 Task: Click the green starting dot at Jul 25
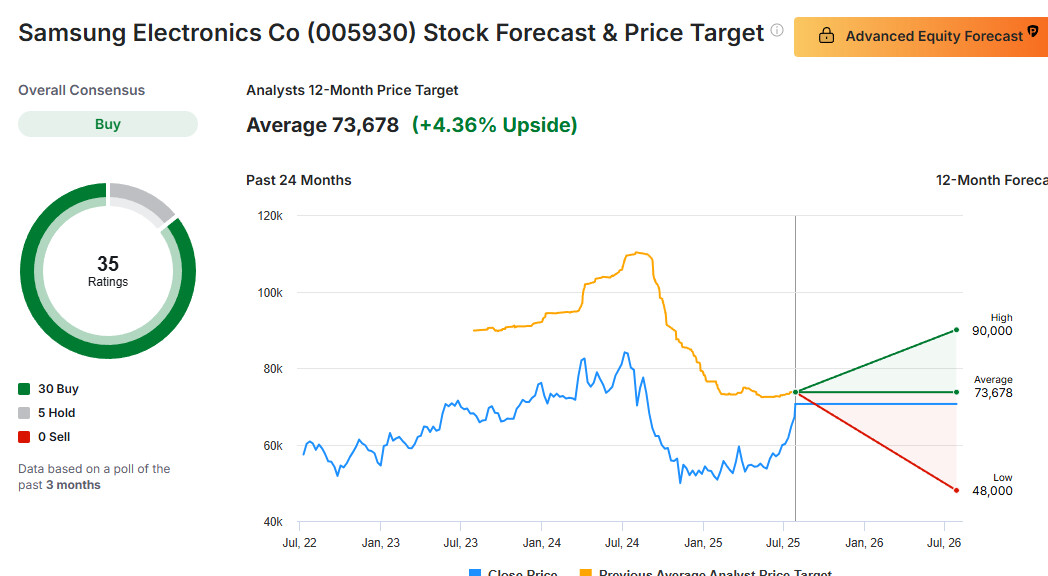coord(795,392)
